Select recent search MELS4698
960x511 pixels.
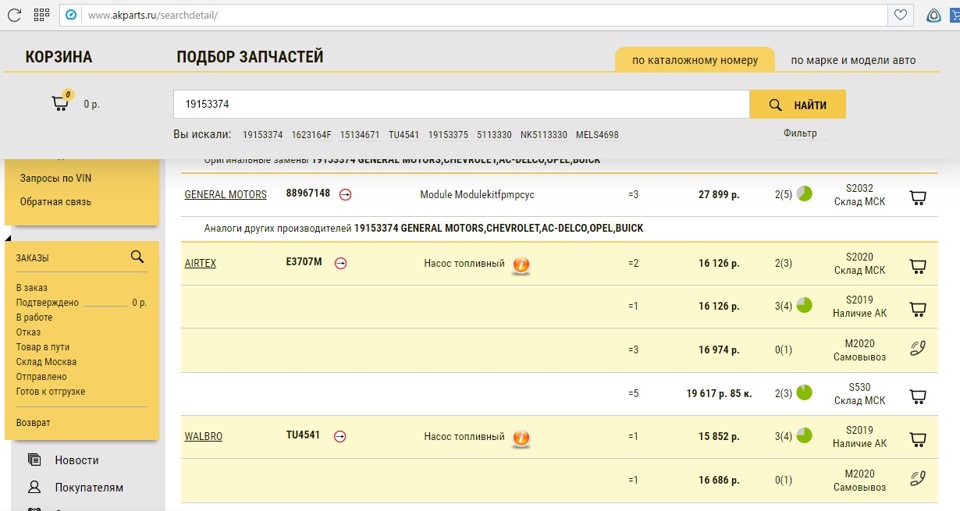[x=597, y=135]
